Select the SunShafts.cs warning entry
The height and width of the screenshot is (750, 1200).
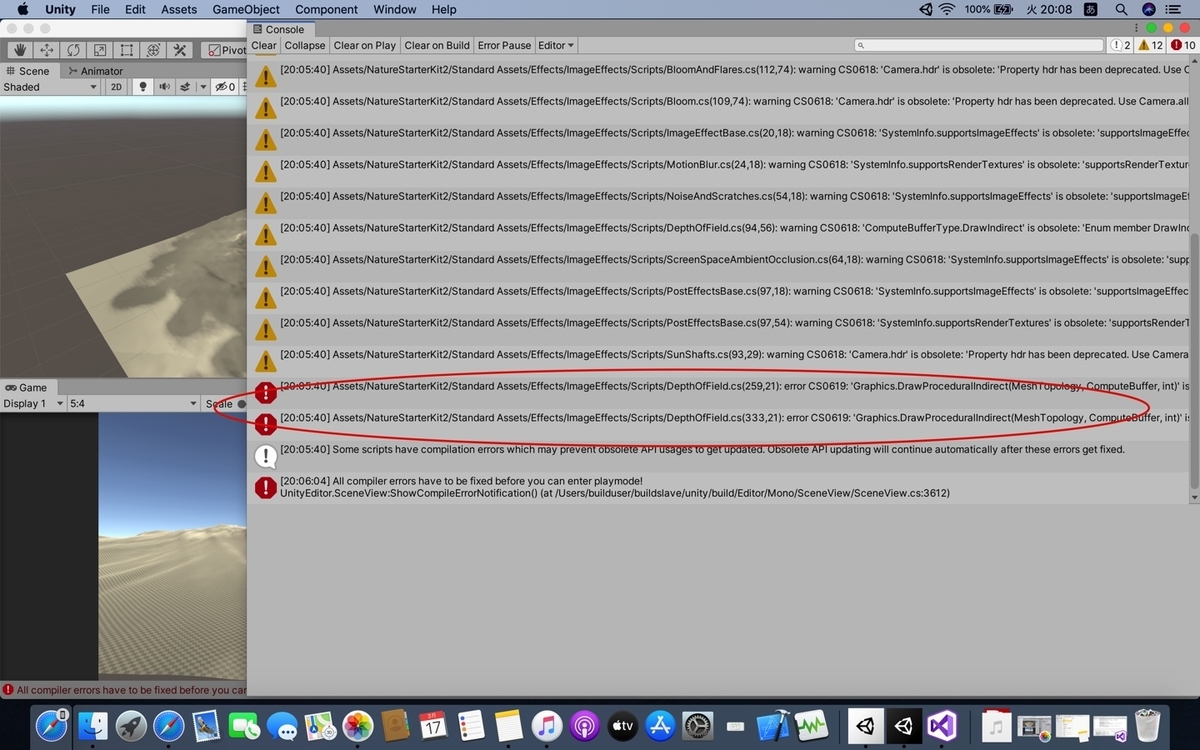[x=718, y=361]
